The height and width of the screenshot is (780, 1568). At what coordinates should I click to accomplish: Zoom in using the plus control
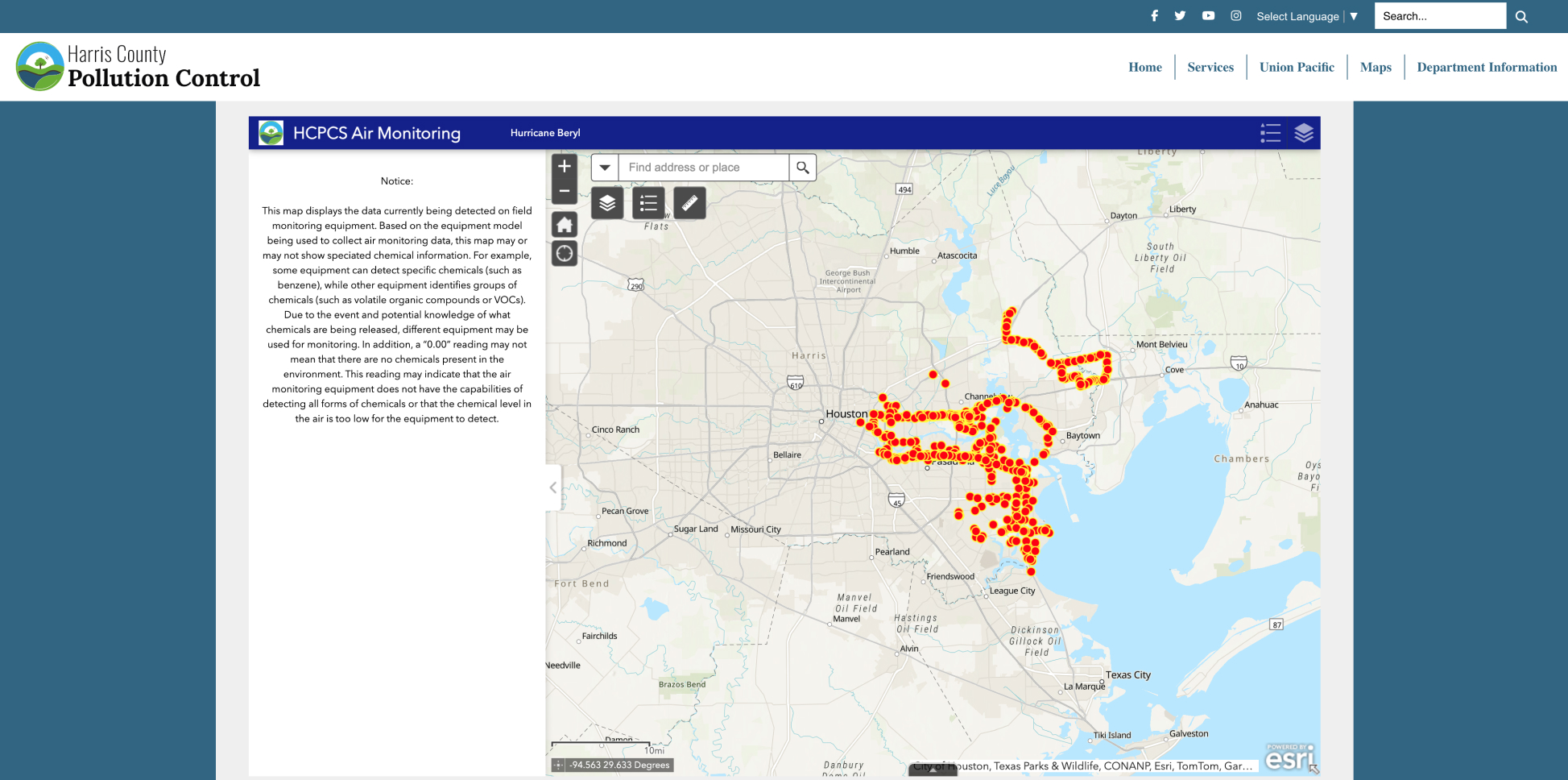pyautogui.click(x=565, y=166)
